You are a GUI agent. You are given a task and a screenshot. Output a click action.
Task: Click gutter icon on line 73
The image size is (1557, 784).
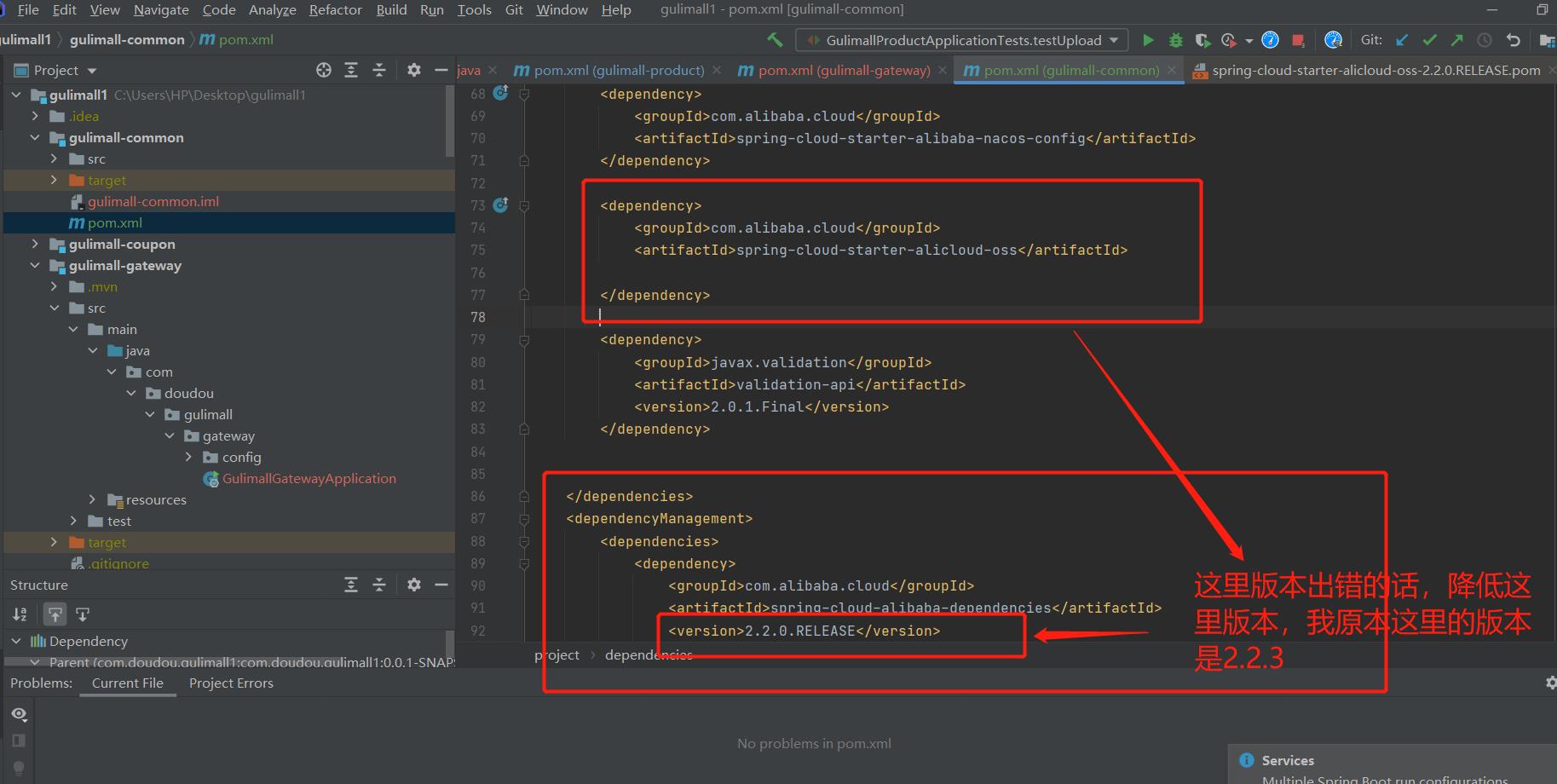click(501, 205)
